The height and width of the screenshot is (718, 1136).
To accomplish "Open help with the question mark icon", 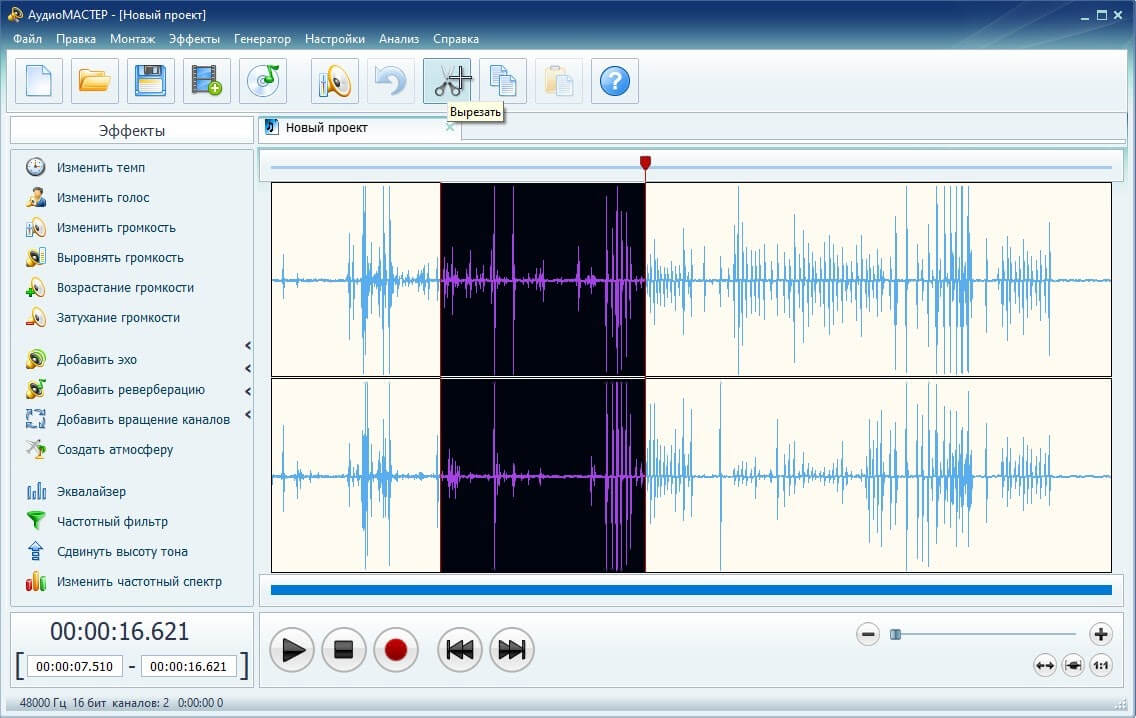I will pyautogui.click(x=615, y=81).
